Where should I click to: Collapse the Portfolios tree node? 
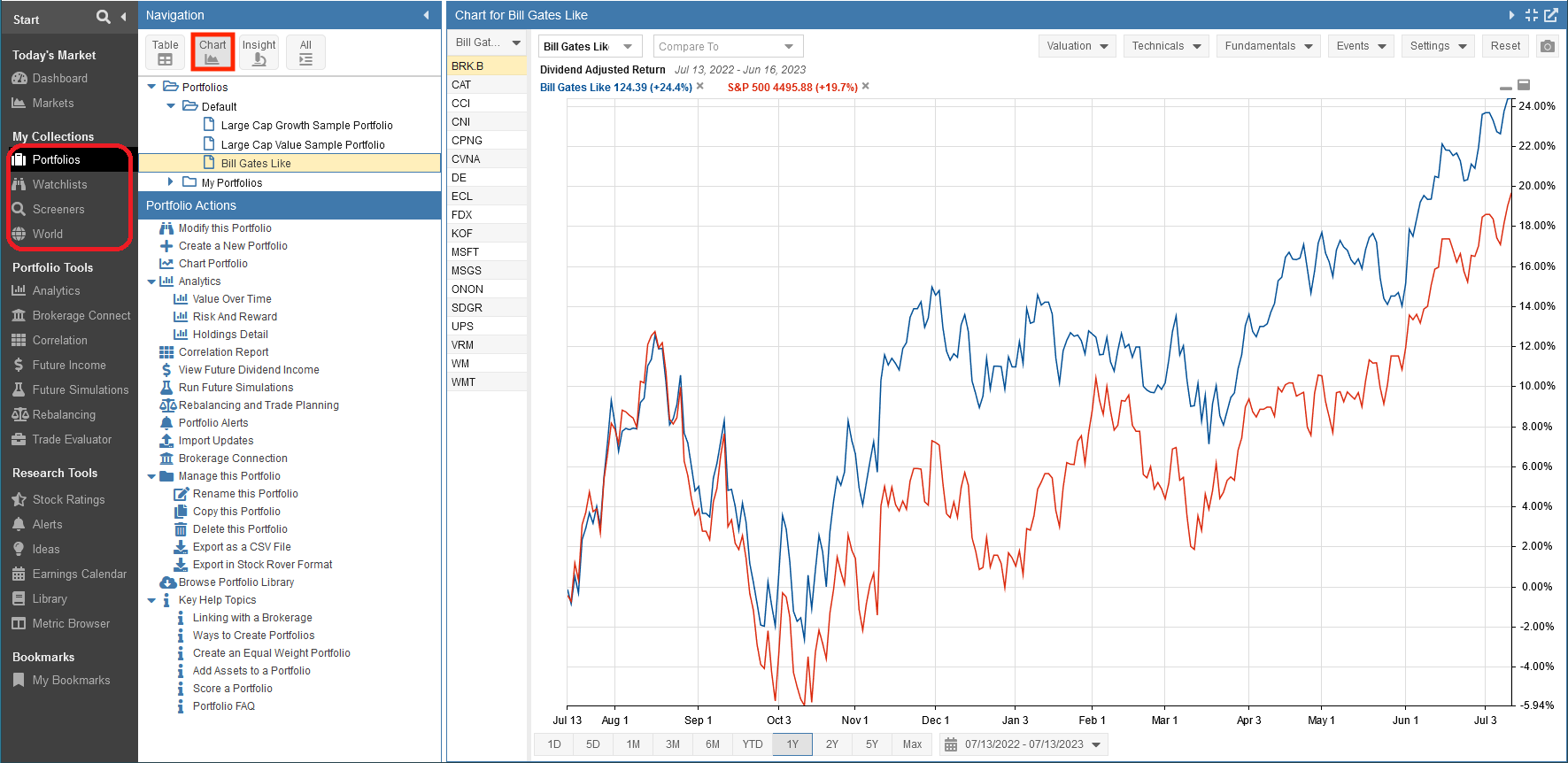point(151,87)
